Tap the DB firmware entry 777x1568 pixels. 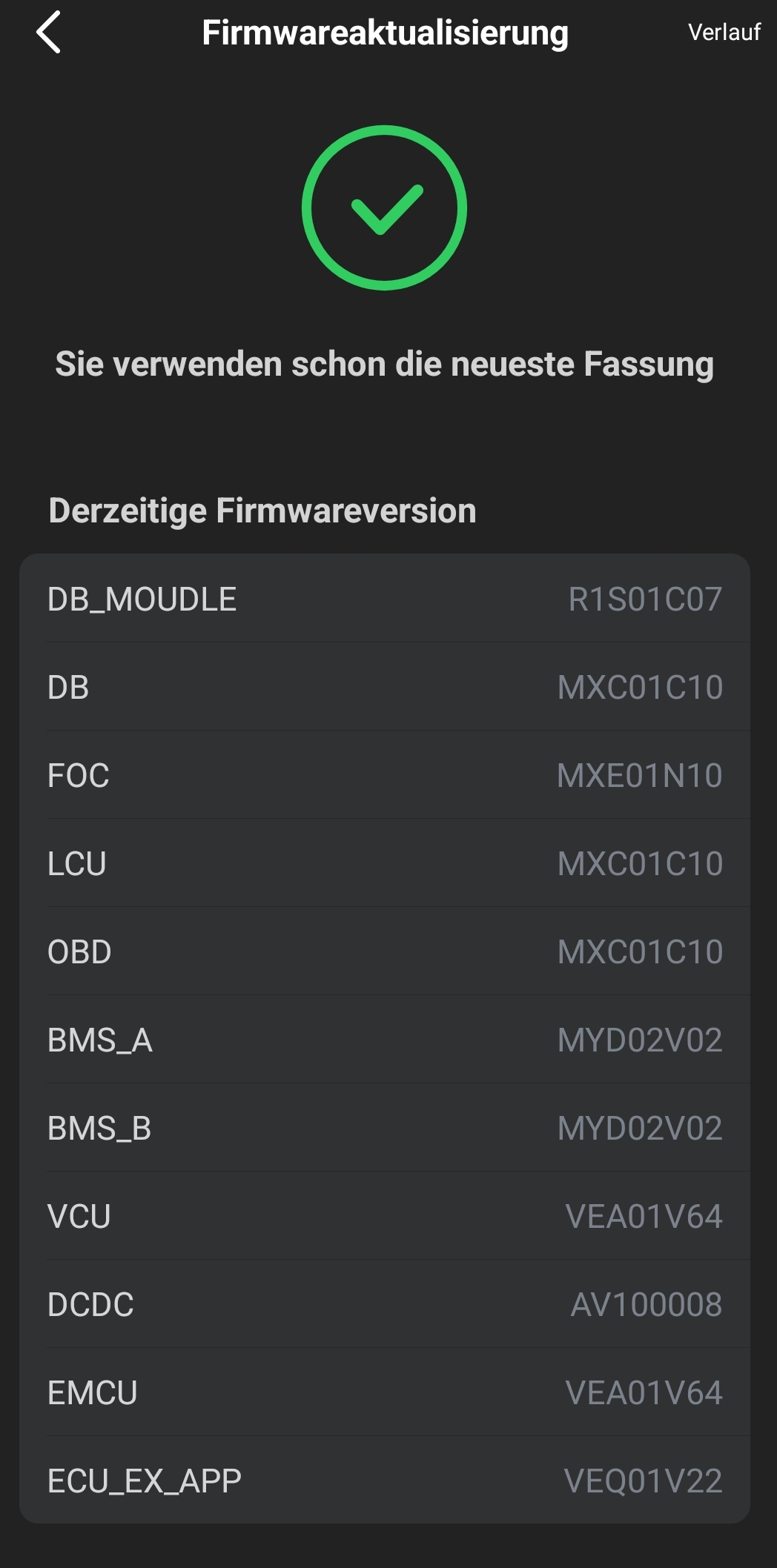[x=384, y=687]
